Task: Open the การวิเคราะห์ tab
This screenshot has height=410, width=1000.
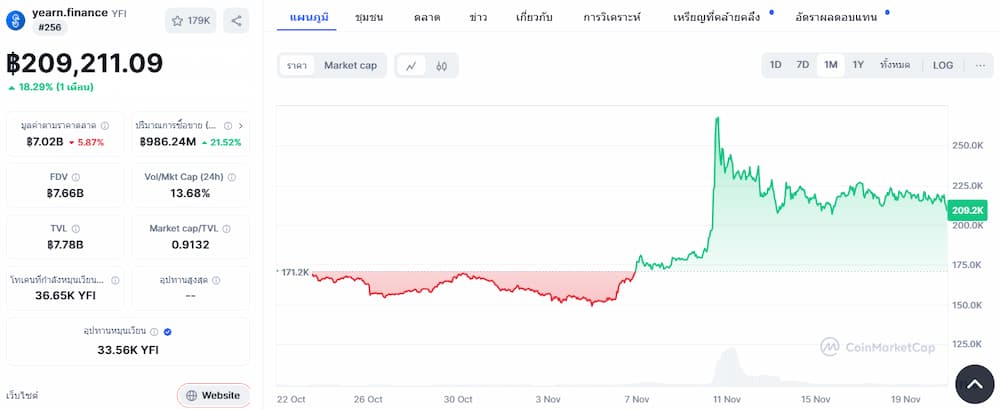Action: 612,17
